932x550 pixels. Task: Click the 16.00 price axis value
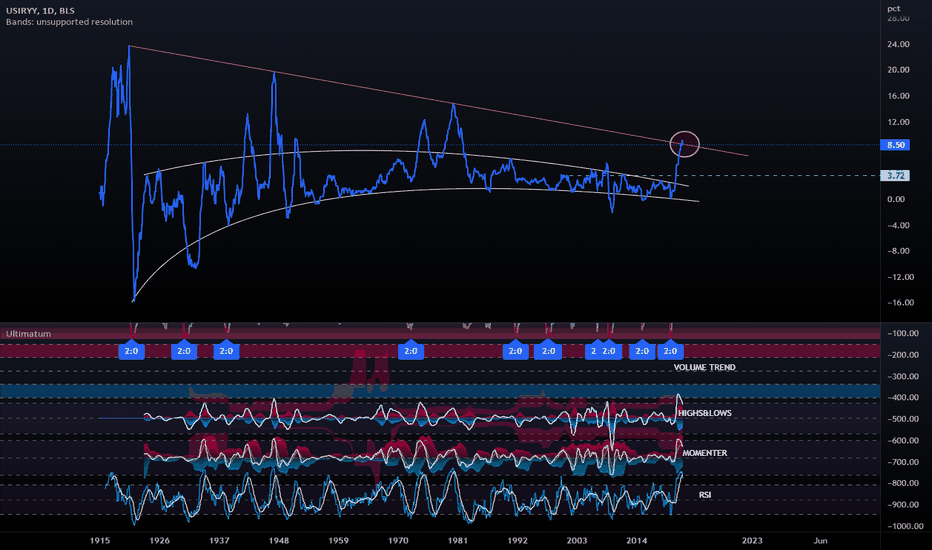898,96
